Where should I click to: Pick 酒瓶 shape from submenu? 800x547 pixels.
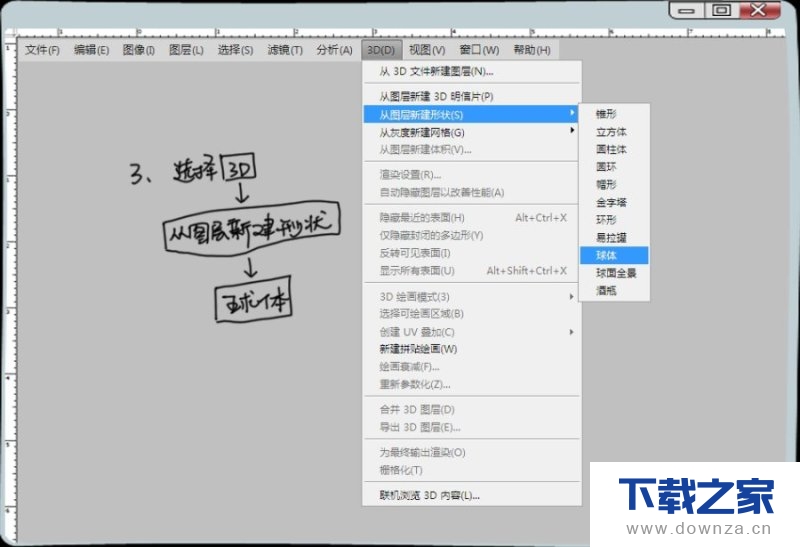pyautogui.click(x=614, y=291)
